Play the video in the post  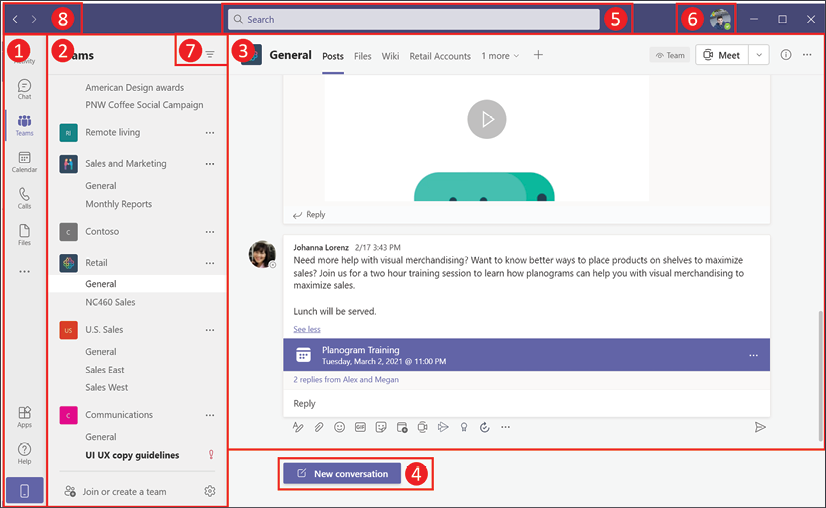pyautogui.click(x=487, y=119)
